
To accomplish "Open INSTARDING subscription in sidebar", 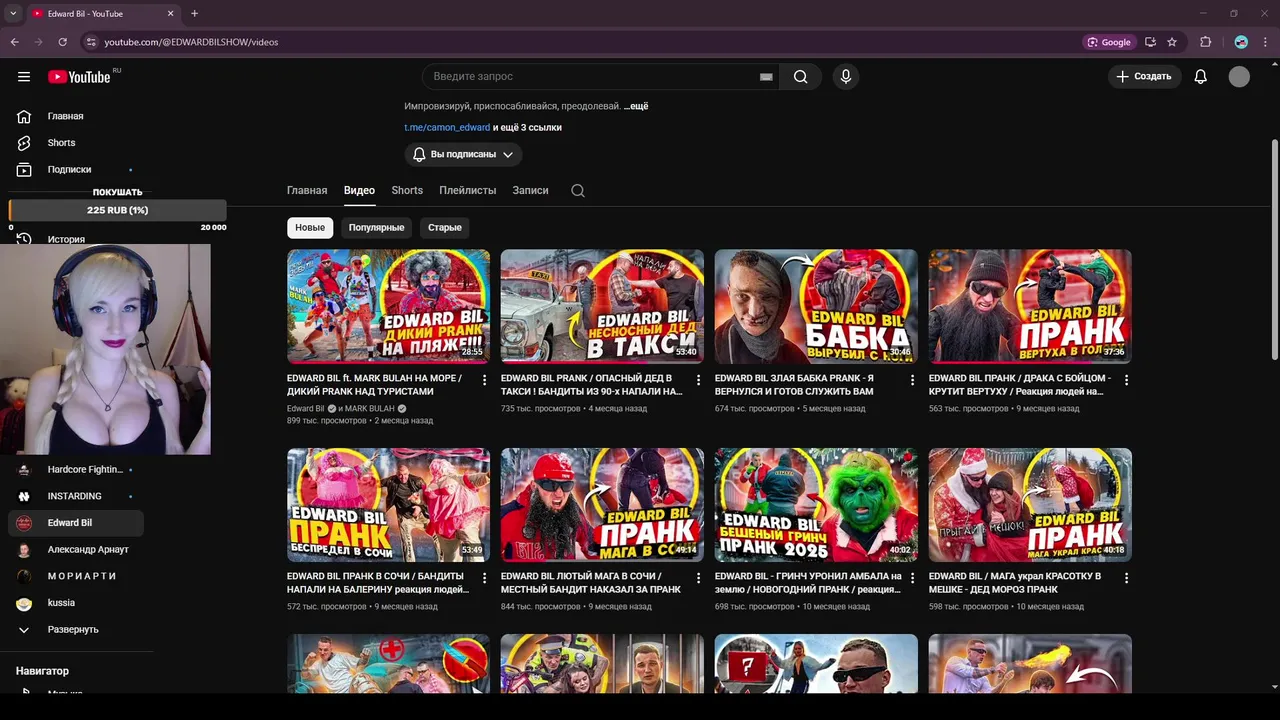I will [x=76, y=496].
